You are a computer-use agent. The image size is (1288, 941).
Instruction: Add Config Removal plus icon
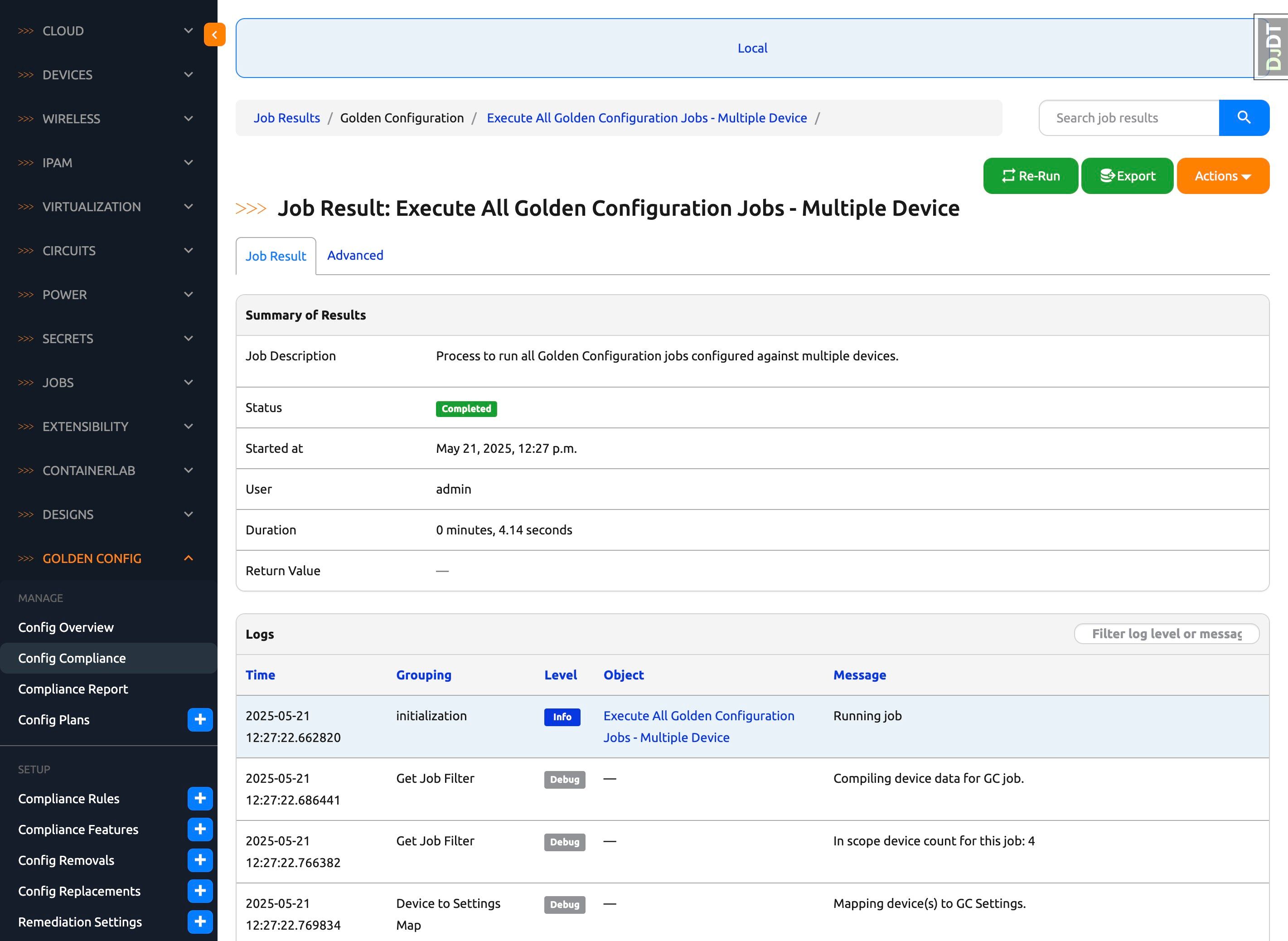(x=200, y=859)
